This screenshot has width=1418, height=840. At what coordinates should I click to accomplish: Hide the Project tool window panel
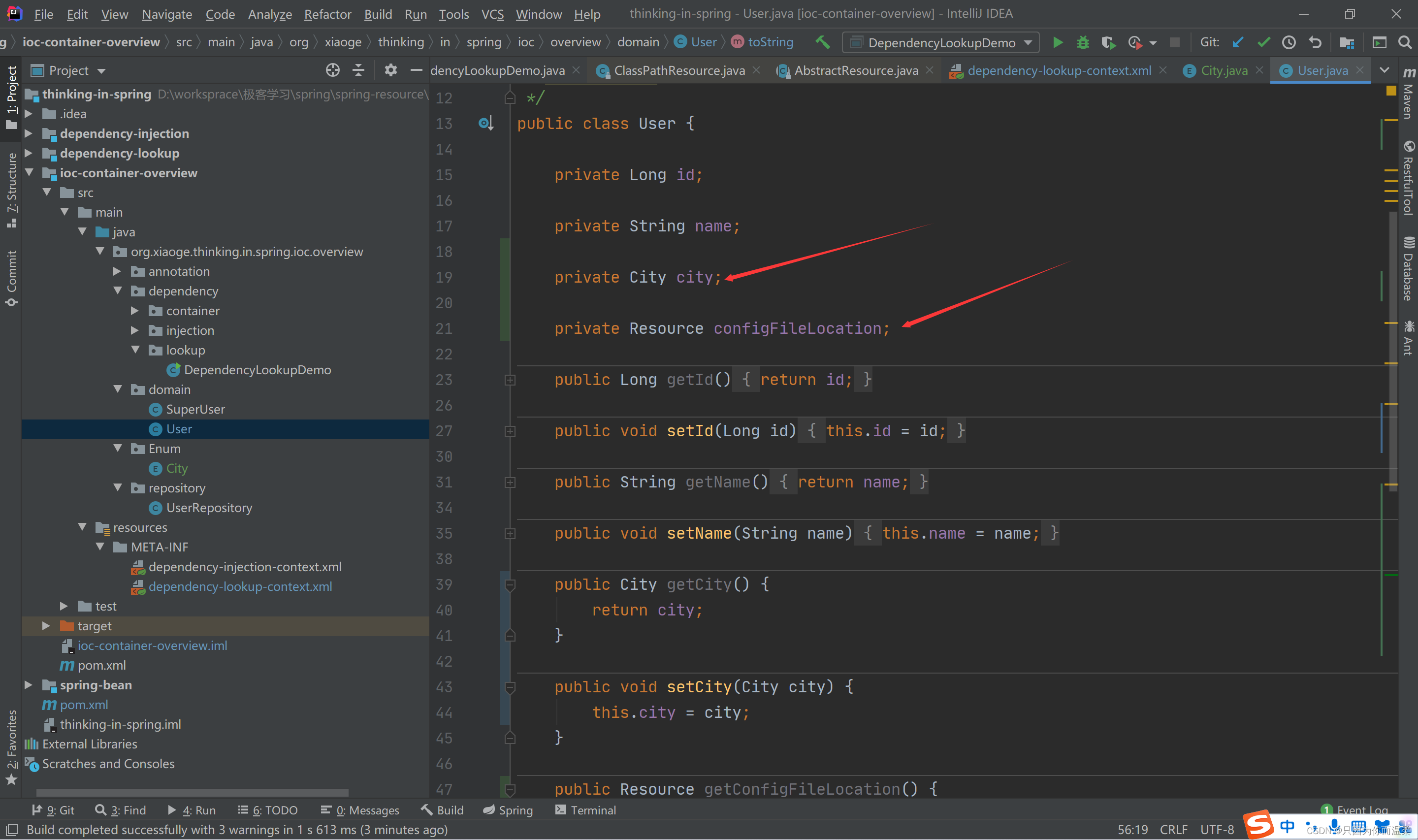[x=417, y=70]
